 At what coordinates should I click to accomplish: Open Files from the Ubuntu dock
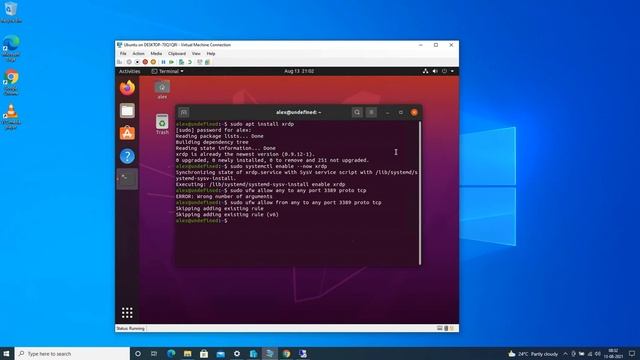click(127, 111)
